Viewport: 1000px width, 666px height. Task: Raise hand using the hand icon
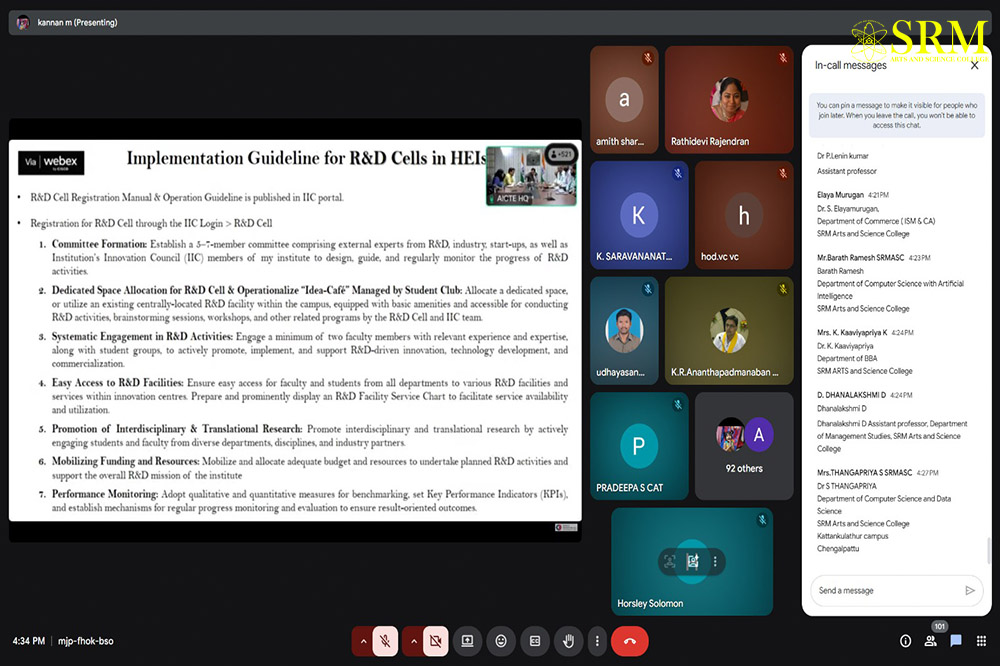[x=569, y=641]
